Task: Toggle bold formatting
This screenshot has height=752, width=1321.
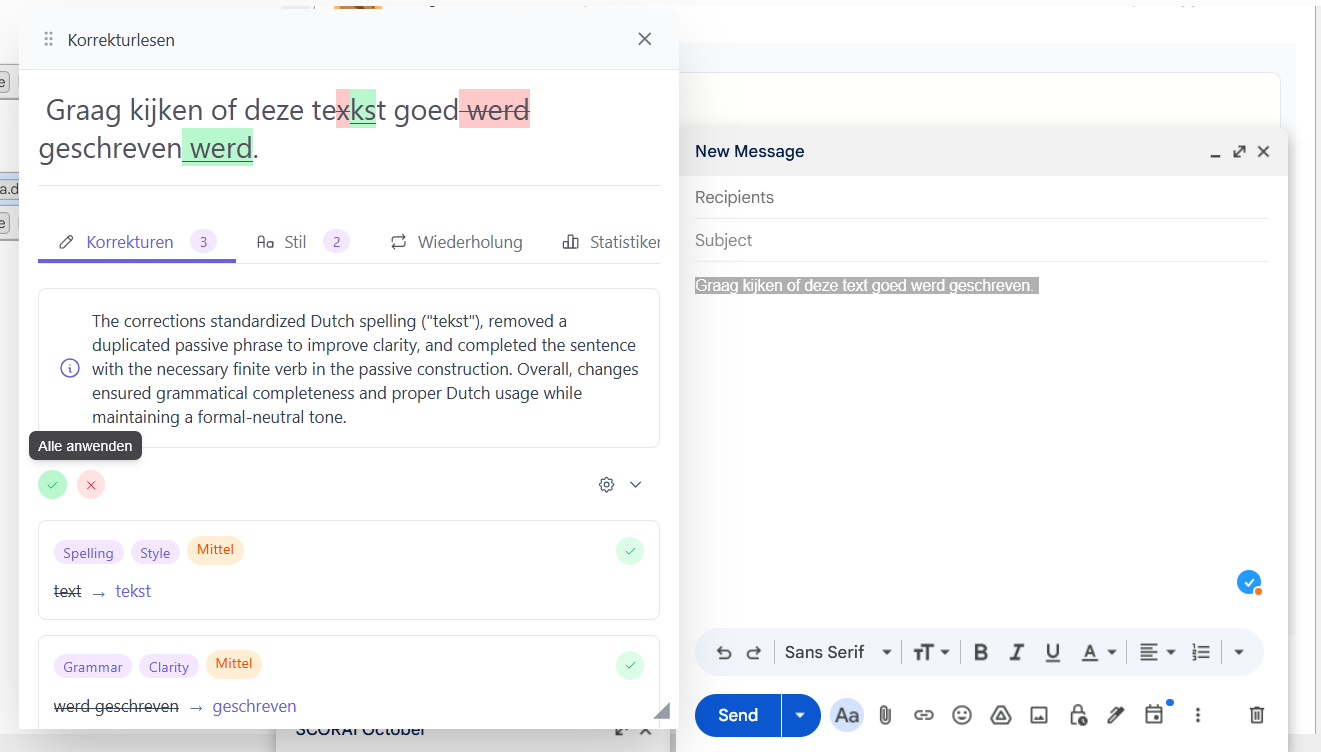Action: (981, 652)
